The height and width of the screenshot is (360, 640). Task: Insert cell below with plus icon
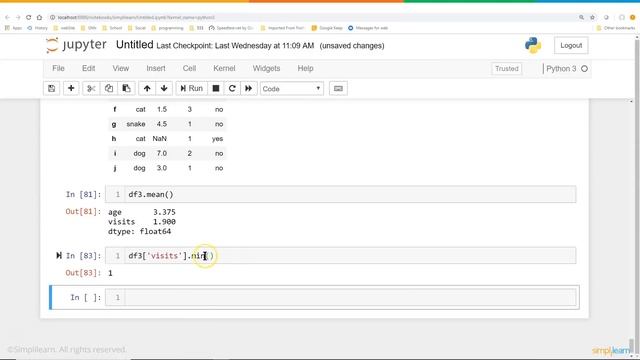click(x=71, y=89)
